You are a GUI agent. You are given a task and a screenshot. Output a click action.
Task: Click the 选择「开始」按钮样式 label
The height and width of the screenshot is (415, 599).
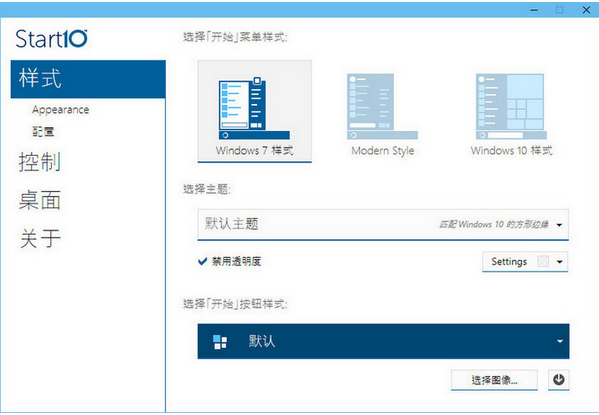tap(235, 304)
